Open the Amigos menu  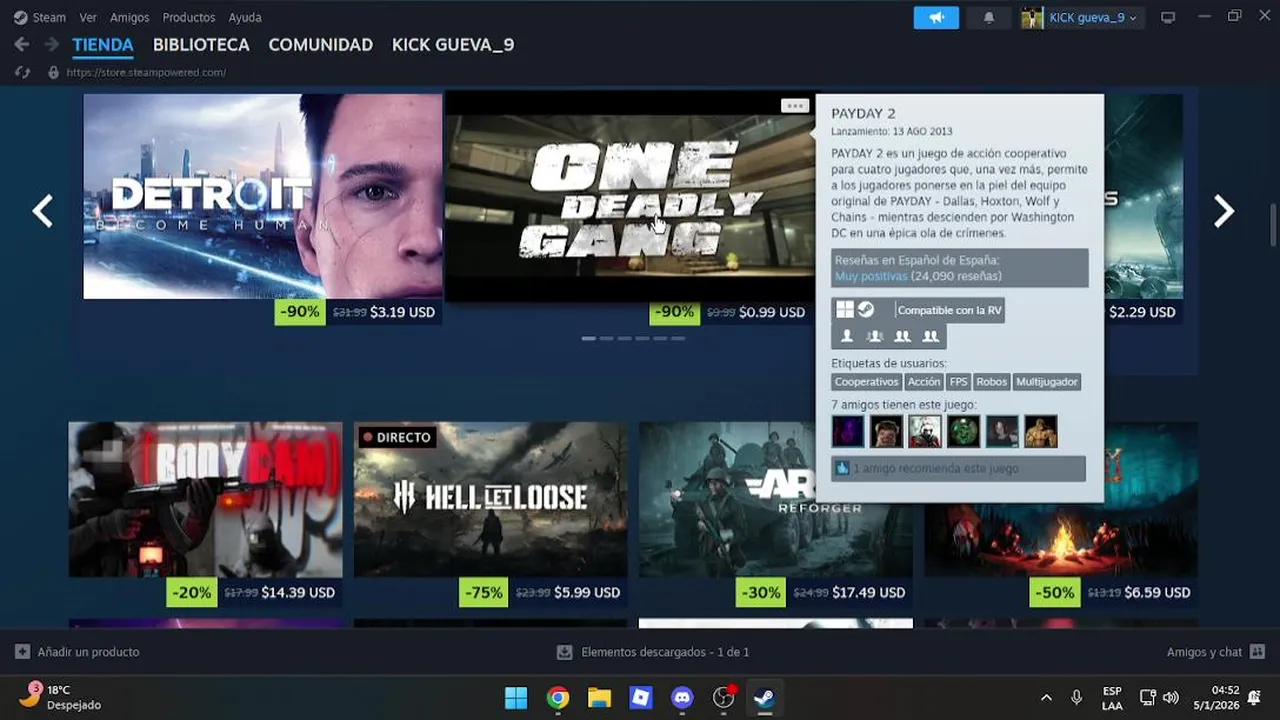130,18
